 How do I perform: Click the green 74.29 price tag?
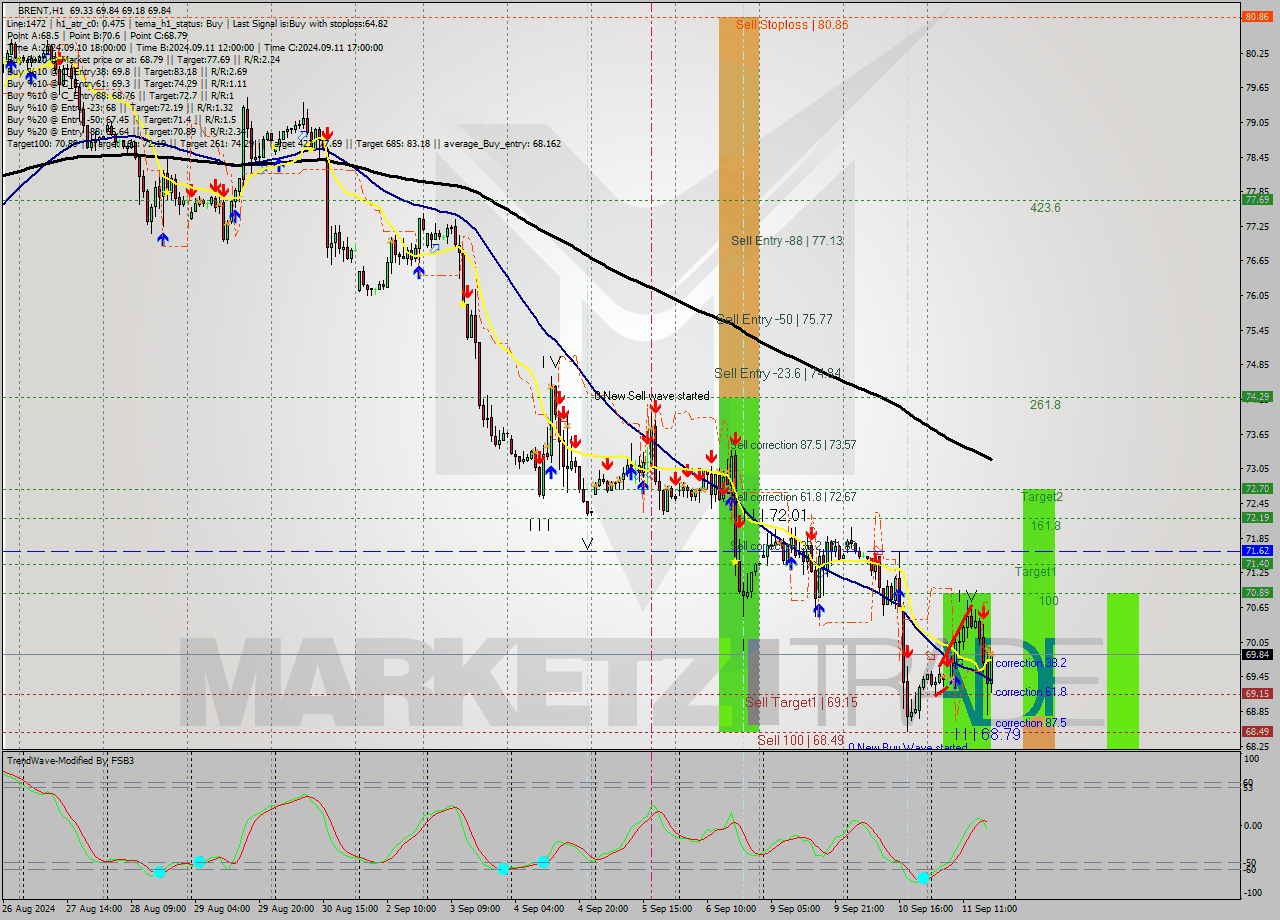1256,396
